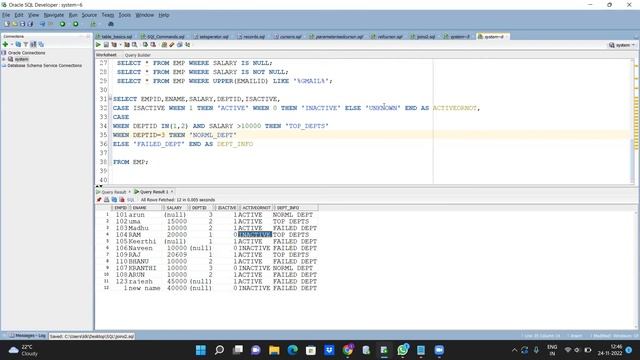Select the first Query Result tab
640x360 pixels.
pyautogui.click(x=111, y=192)
